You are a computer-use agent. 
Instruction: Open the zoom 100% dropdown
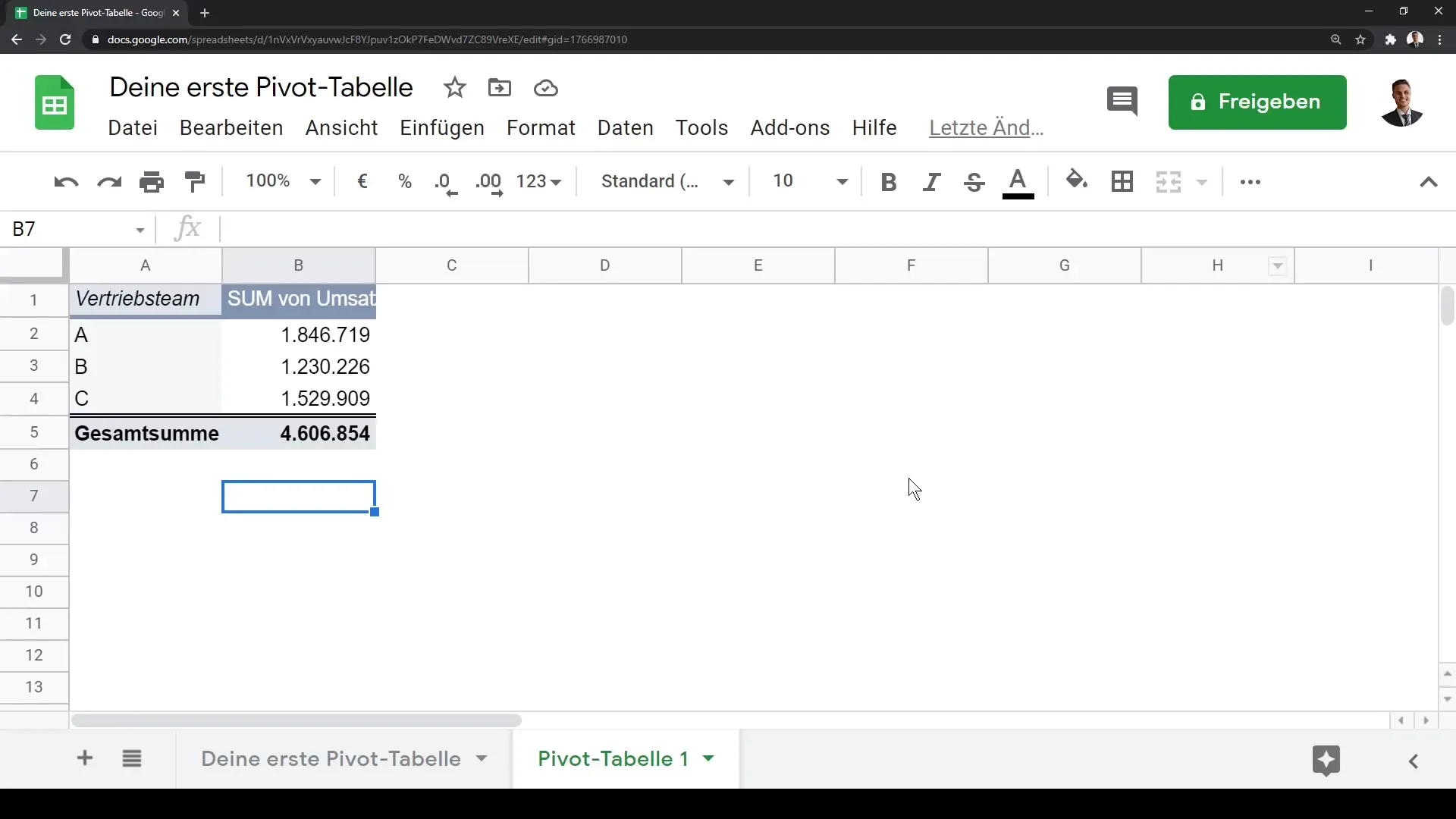coord(284,181)
